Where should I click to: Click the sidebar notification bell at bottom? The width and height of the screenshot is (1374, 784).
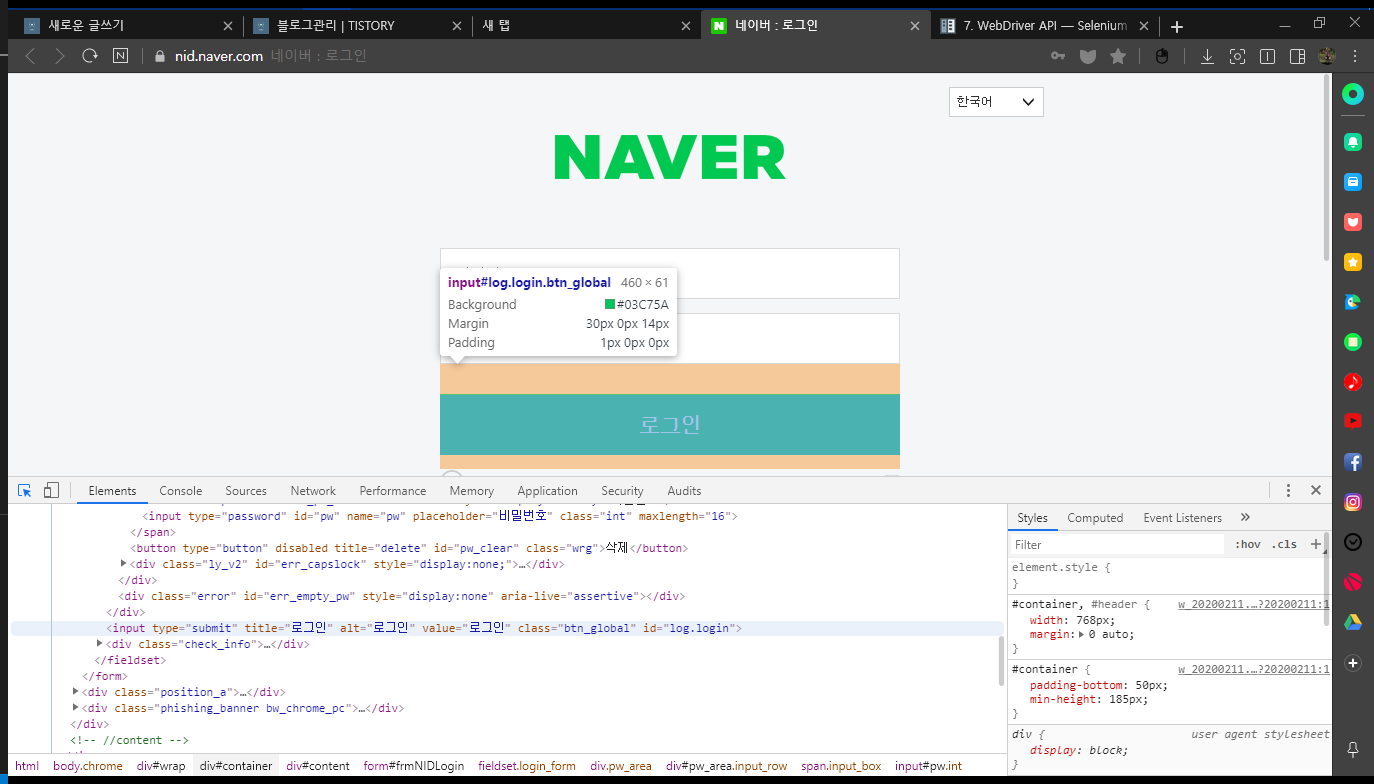1353,749
